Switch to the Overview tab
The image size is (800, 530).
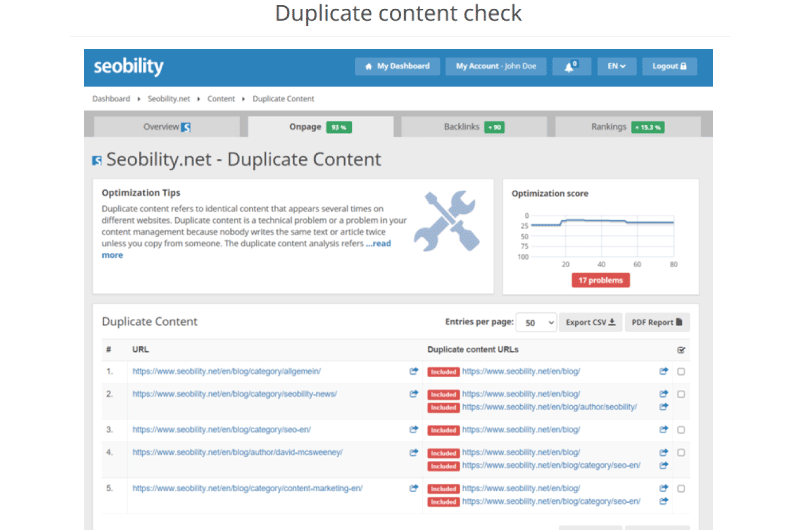[167, 127]
